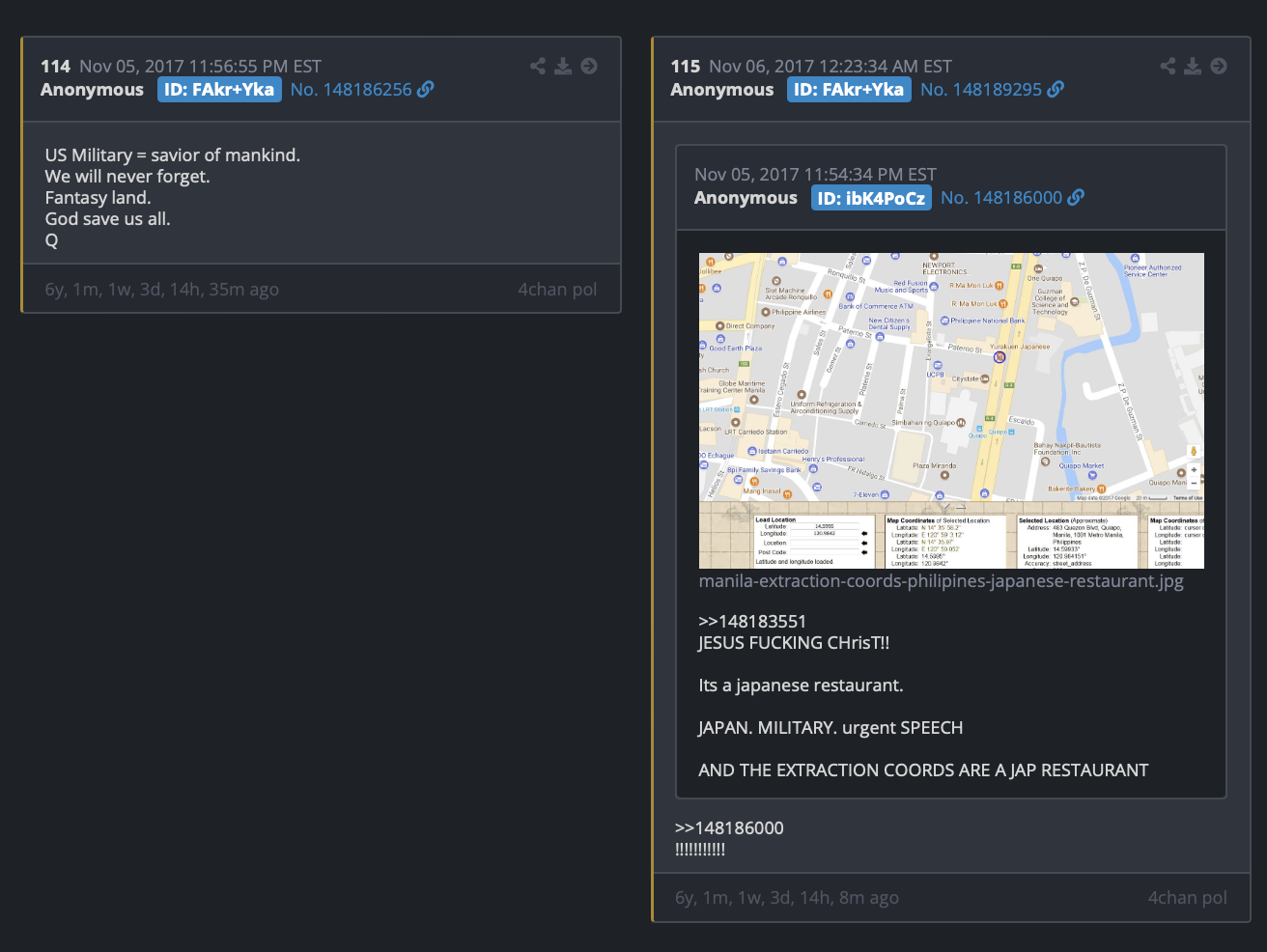Open the Manila map image thumbnail

coord(951,410)
